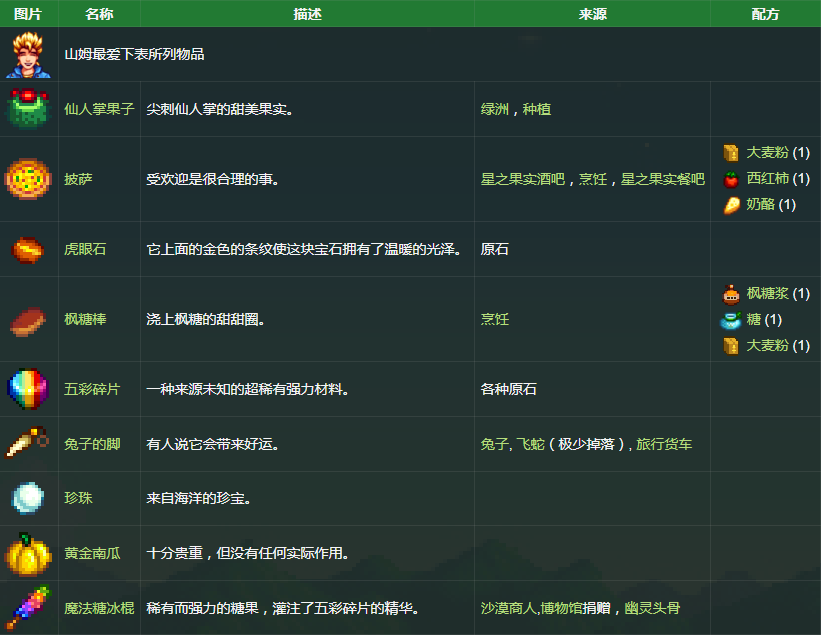
Task: Open the 糖 ingredient link
Action: tap(753, 319)
